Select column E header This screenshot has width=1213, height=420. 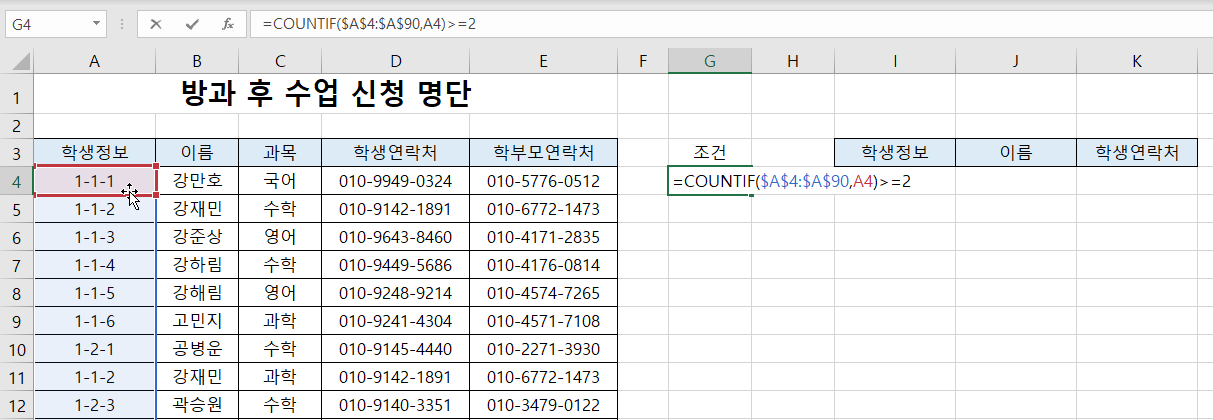point(543,62)
